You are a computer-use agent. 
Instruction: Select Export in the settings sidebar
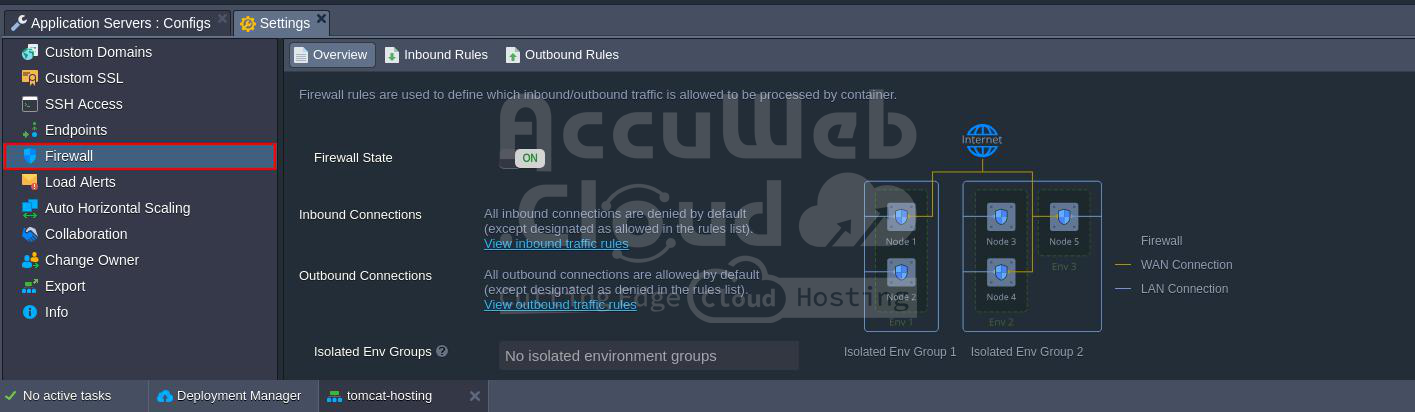click(65, 286)
